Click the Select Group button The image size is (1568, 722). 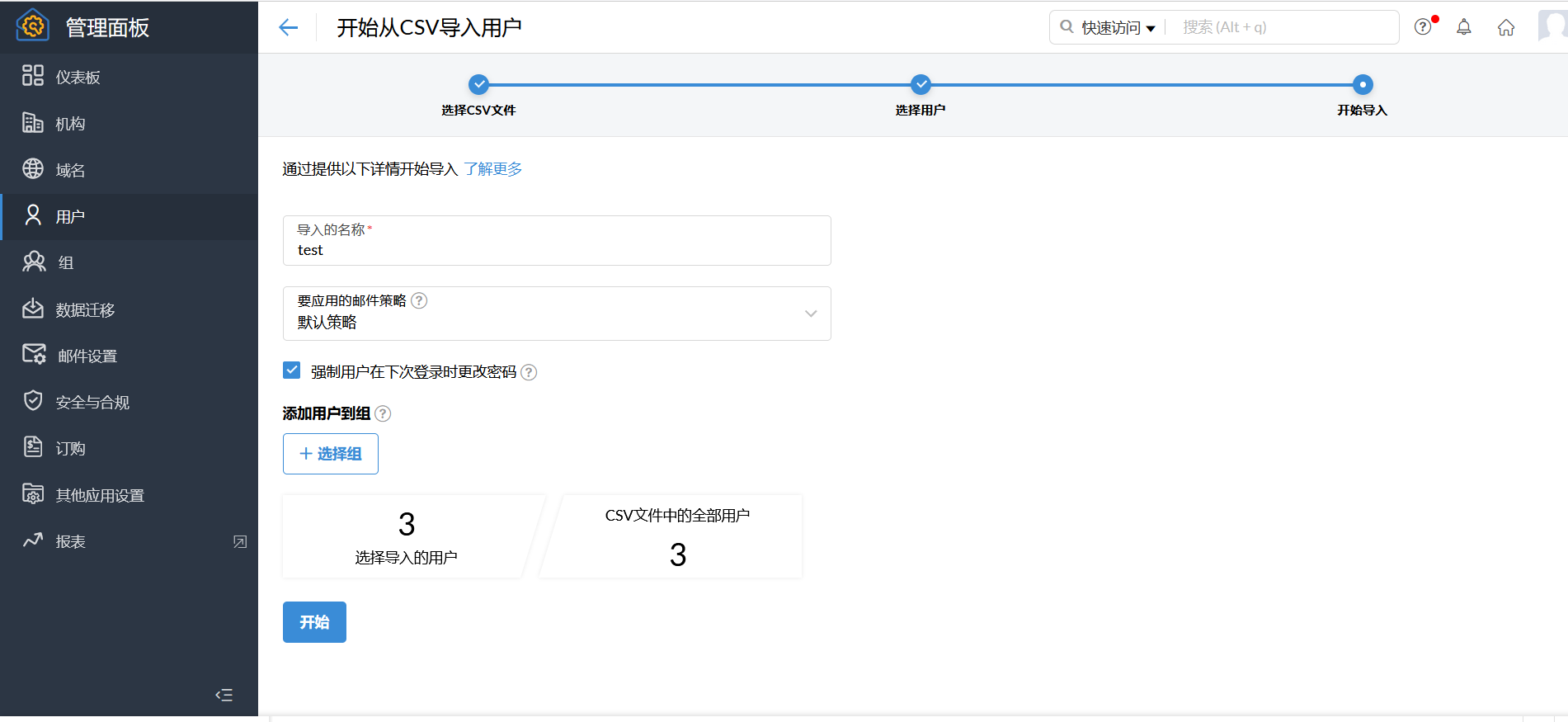coord(331,454)
